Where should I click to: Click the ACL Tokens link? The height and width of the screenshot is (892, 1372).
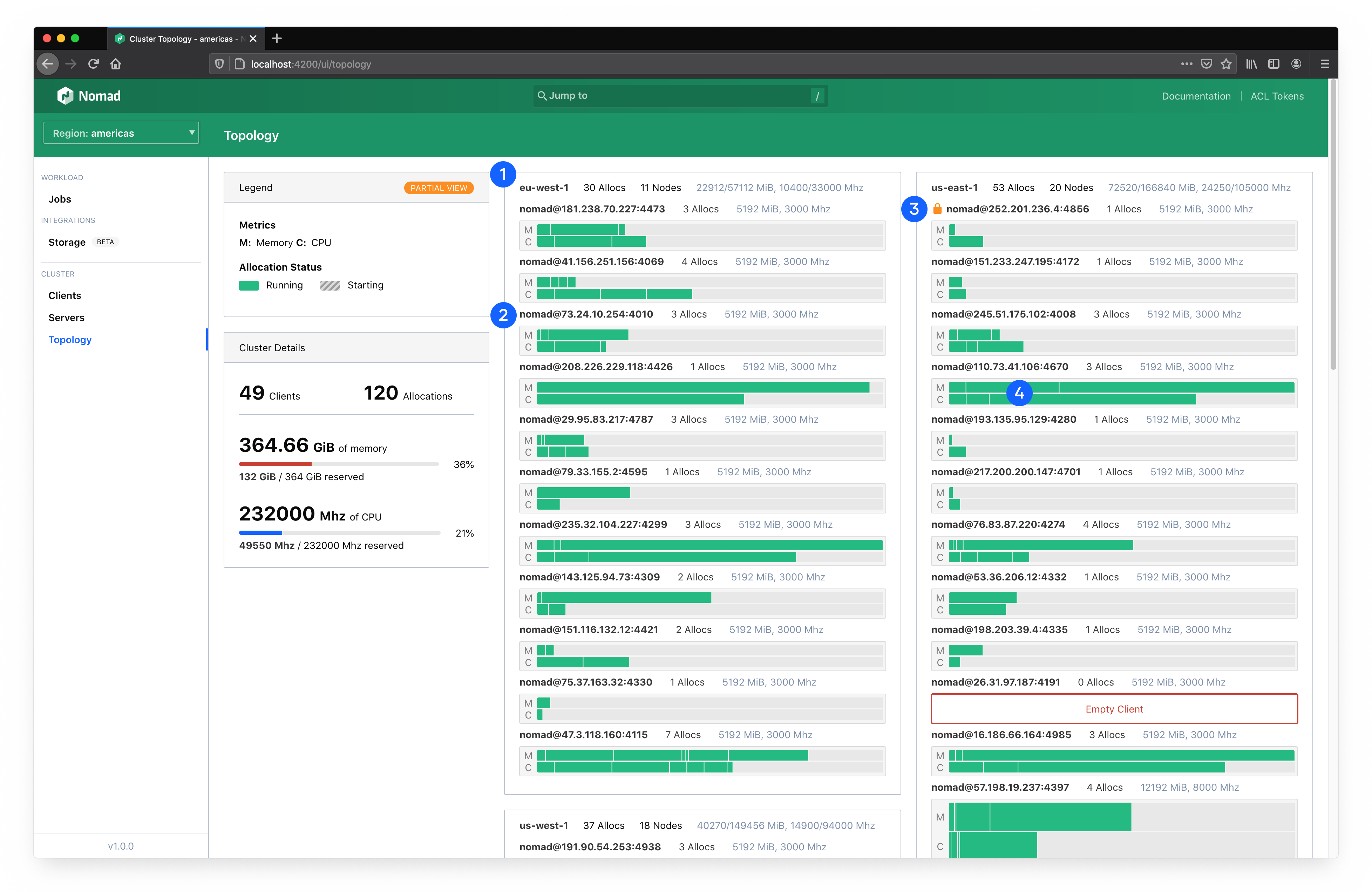1277,96
